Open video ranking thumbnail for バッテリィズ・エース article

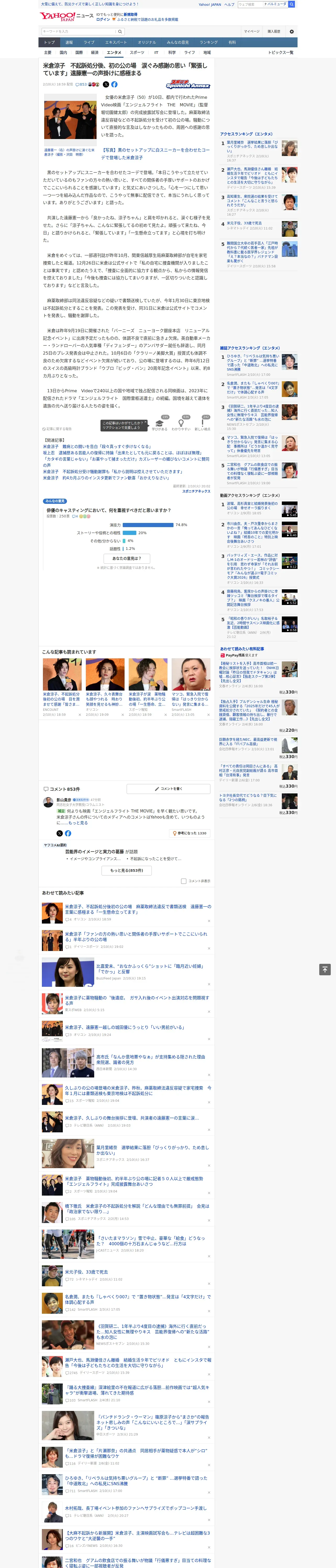(289, 562)
